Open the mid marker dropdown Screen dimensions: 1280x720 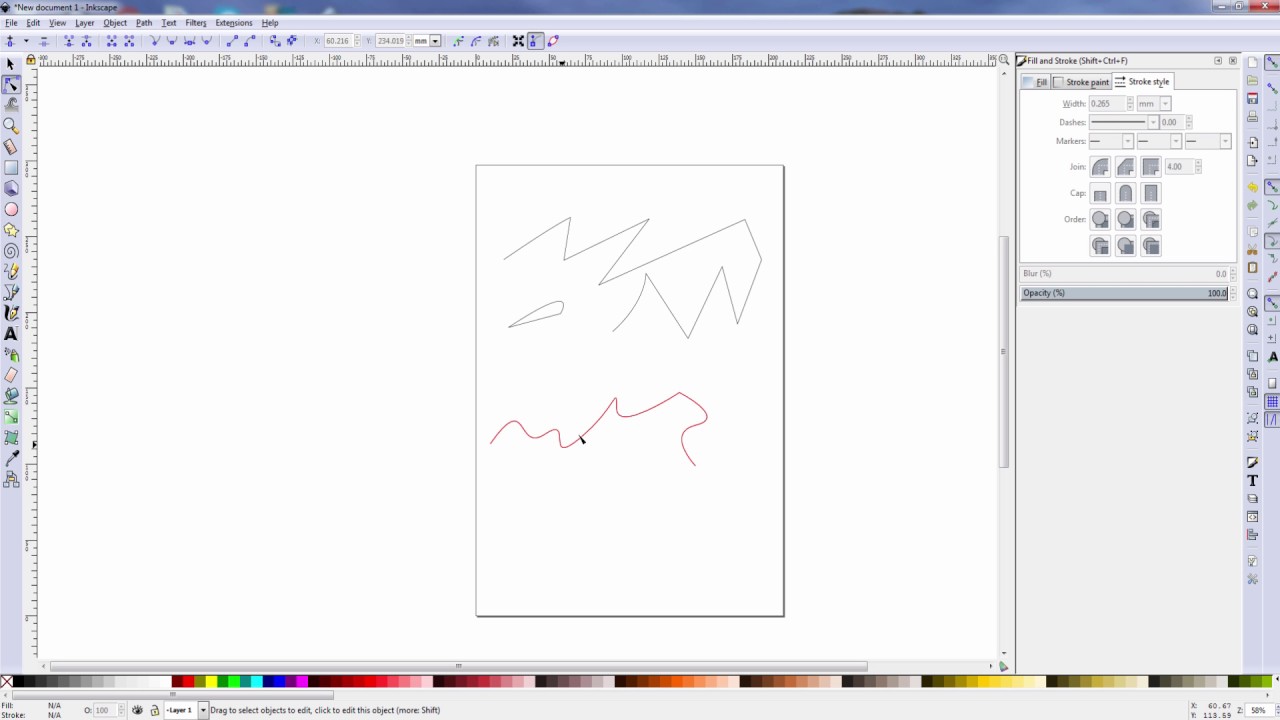point(1159,141)
